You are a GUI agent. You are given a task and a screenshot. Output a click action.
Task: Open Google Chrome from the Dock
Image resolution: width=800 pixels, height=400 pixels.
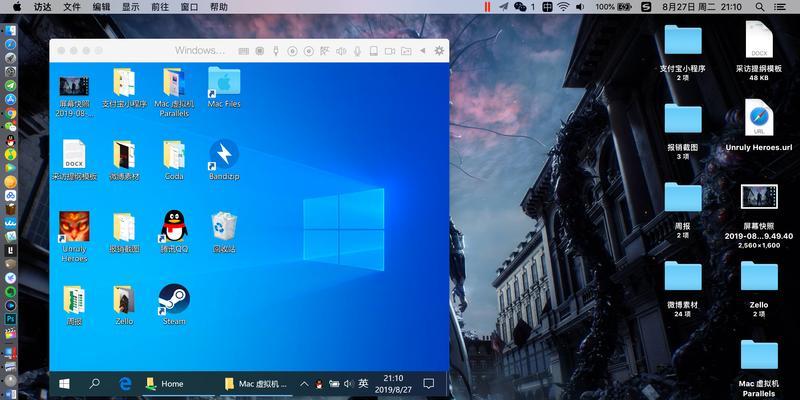pyautogui.click(x=10, y=113)
